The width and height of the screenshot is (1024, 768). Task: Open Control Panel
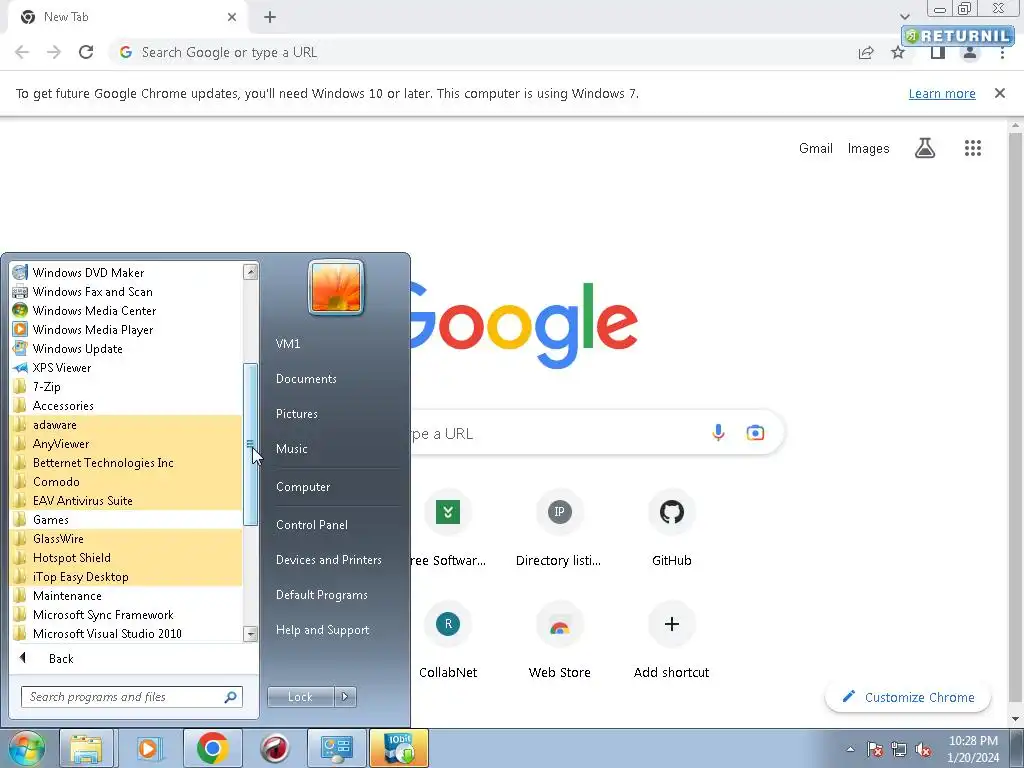(x=312, y=525)
